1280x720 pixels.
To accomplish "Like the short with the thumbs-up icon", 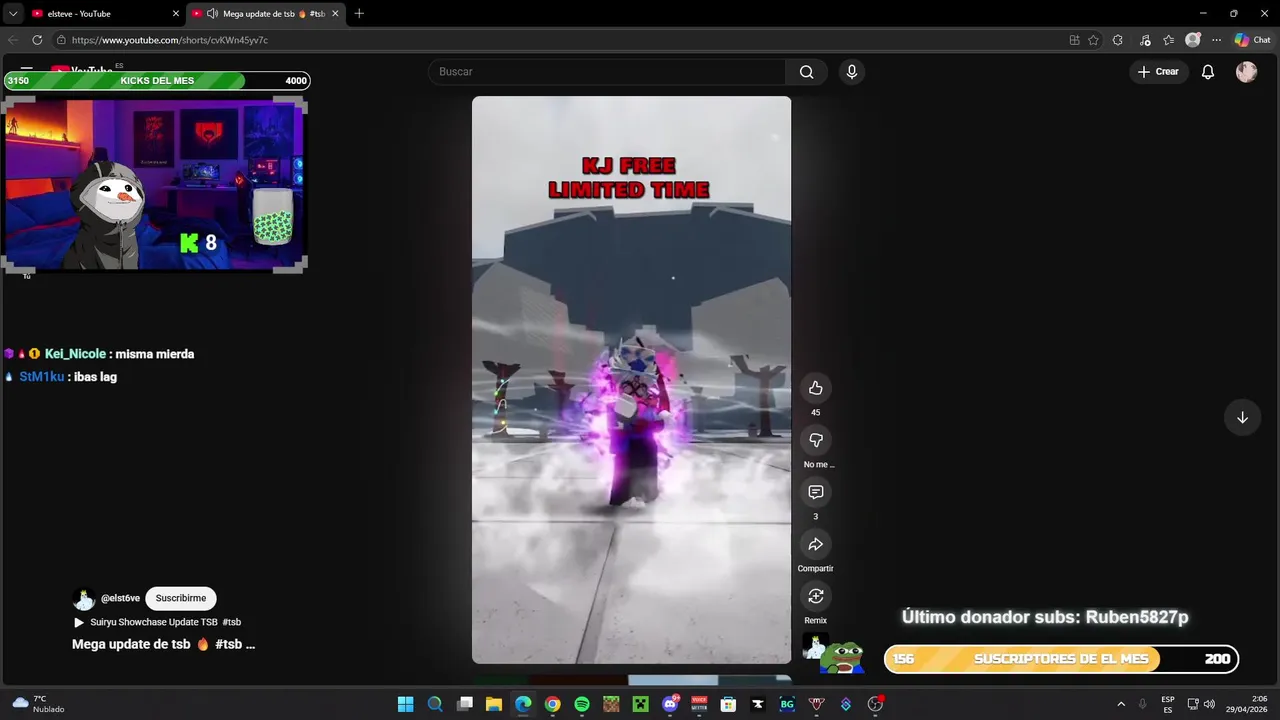I will pyautogui.click(x=816, y=388).
